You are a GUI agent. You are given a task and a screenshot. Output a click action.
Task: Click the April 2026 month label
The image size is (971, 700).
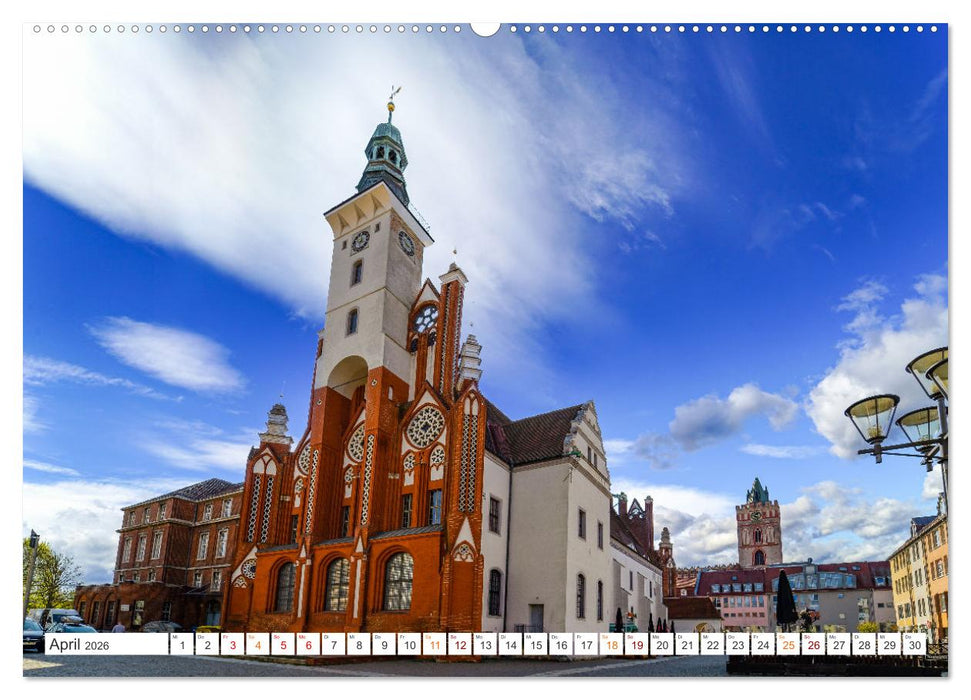click(68, 645)
